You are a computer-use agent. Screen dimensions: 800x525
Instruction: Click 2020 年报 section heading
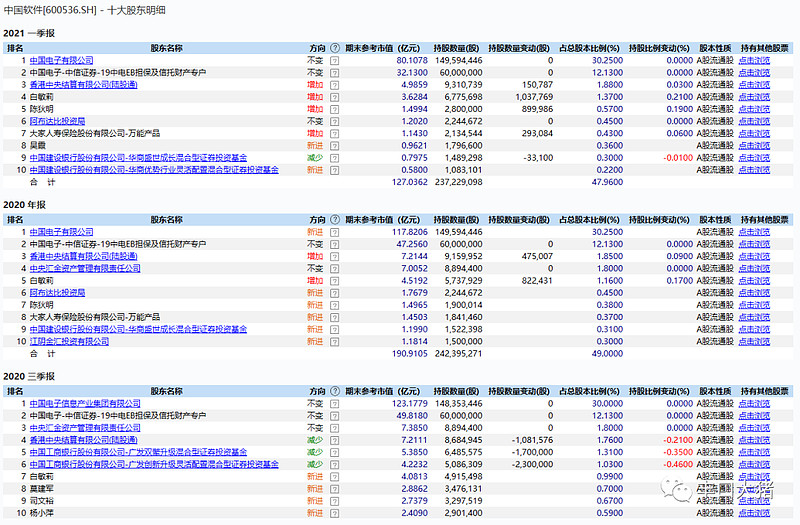(24, 205)
